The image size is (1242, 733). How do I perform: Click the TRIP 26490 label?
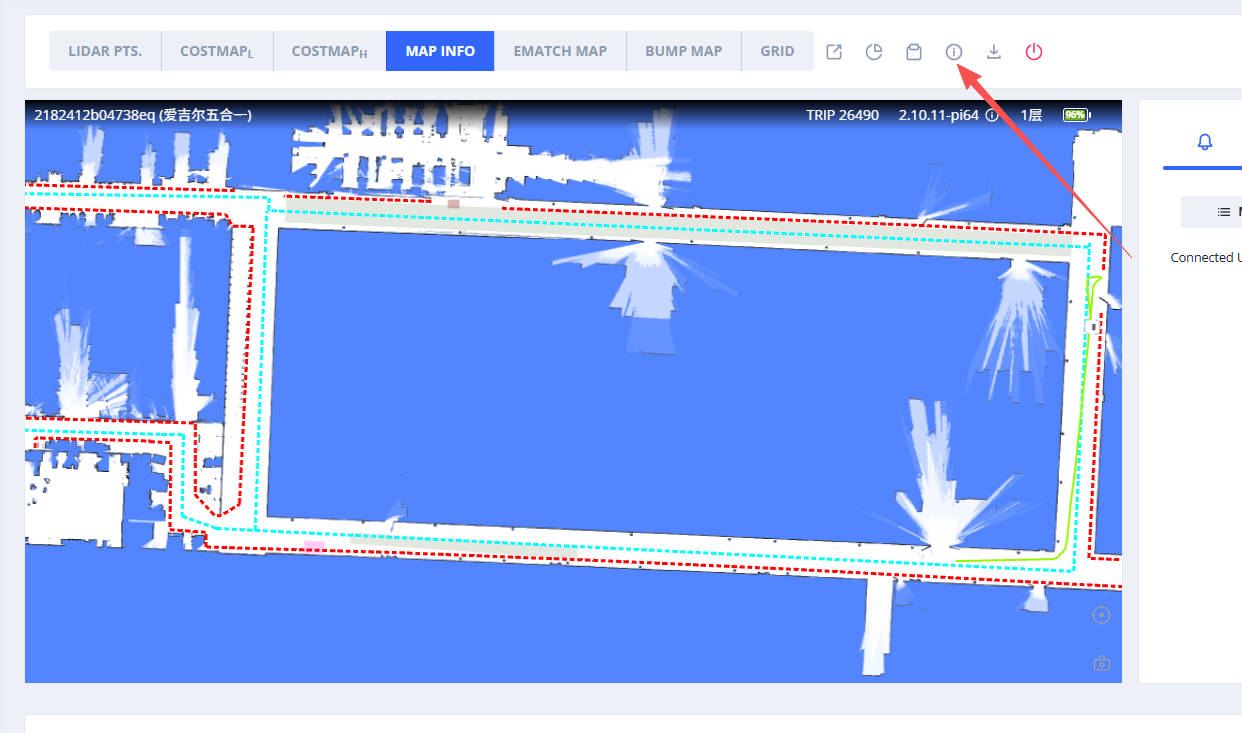point(842,116)
